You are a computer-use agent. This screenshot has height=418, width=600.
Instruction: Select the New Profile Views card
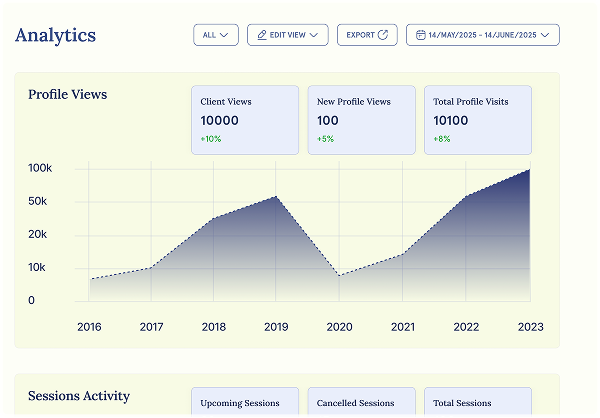(x=361, y=120)
